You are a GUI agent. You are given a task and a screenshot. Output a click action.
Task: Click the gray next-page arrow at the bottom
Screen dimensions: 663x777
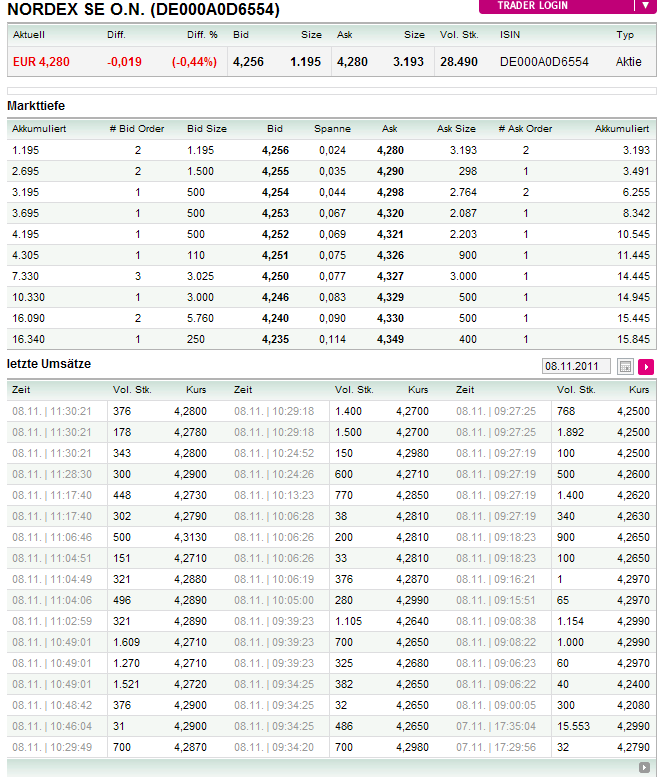[x=644, y=768]
